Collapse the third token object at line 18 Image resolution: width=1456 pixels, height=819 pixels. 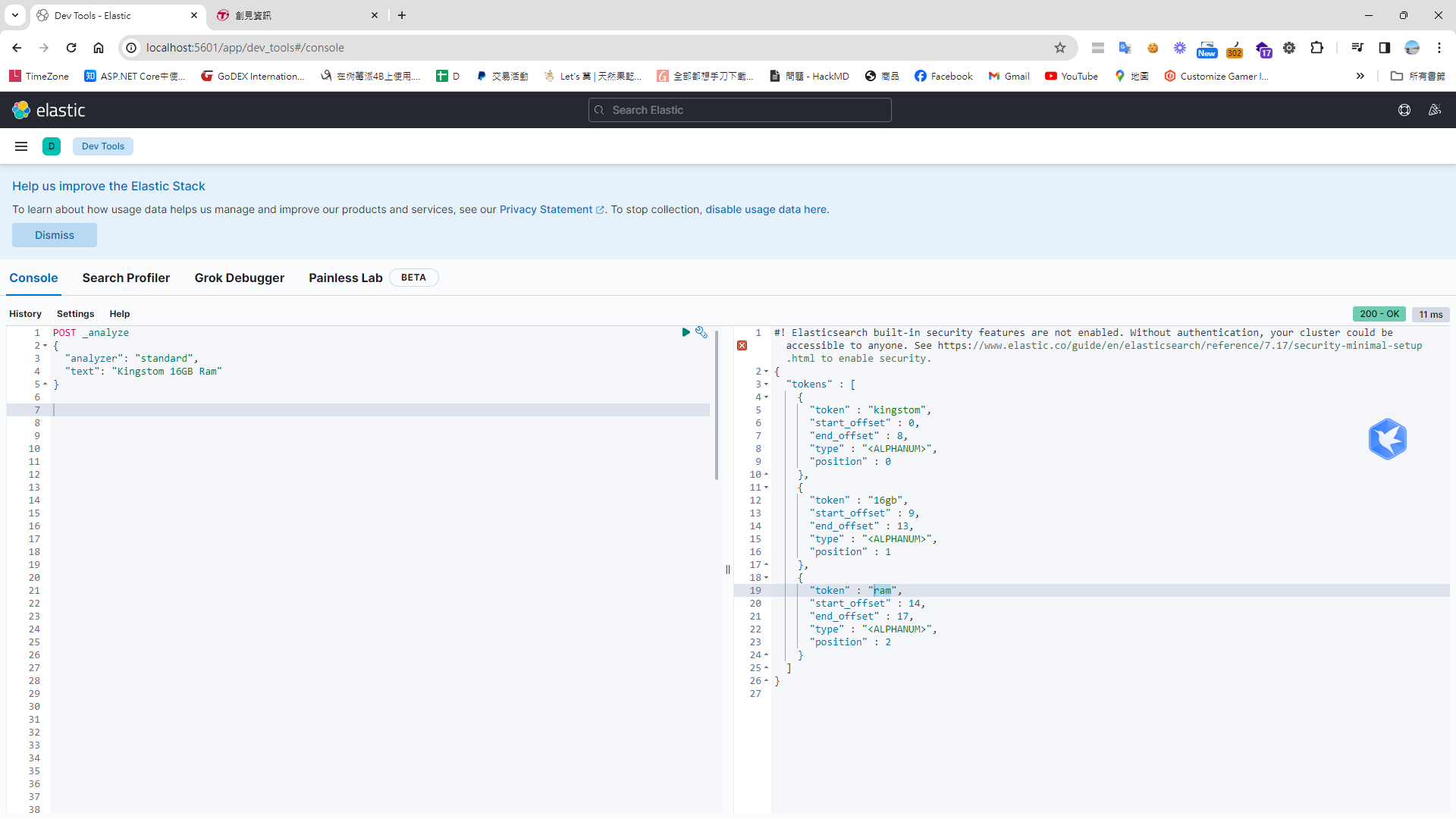pyautogui.click(x=767, y=578)
